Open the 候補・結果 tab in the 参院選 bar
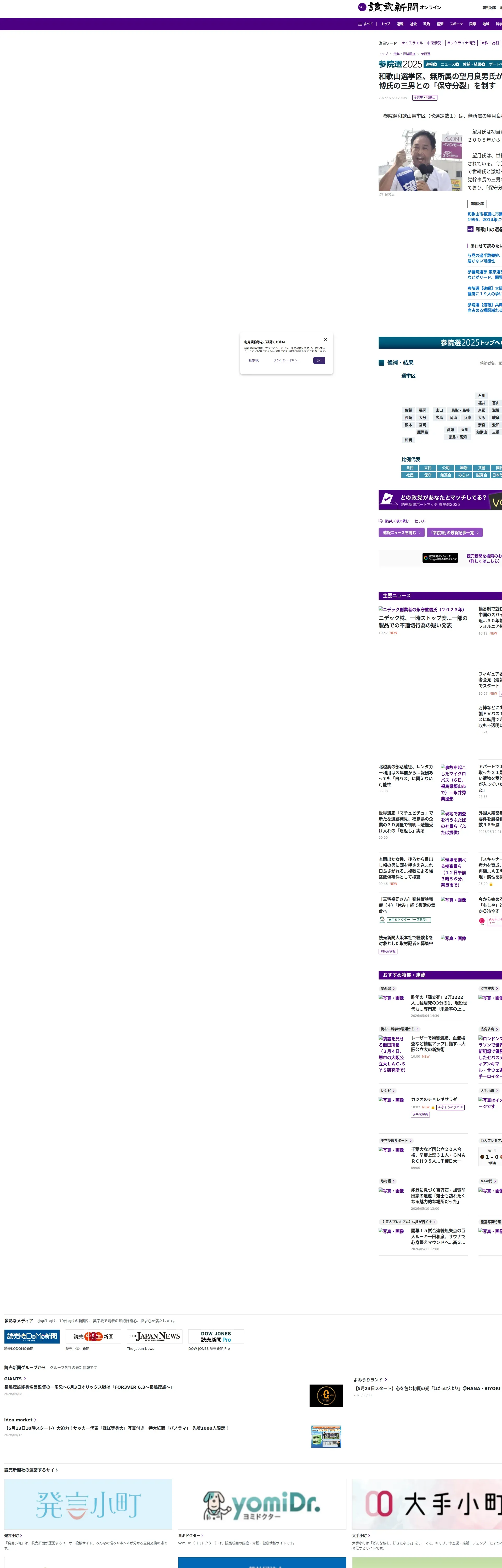The height and width of the screenshot is (1568, 502). pyautogui.click(x=474, y=65)
